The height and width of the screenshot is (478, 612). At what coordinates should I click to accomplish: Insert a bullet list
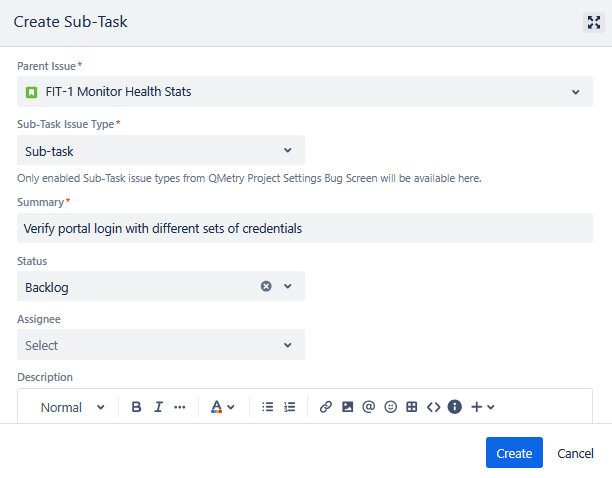tap(268, 407)
